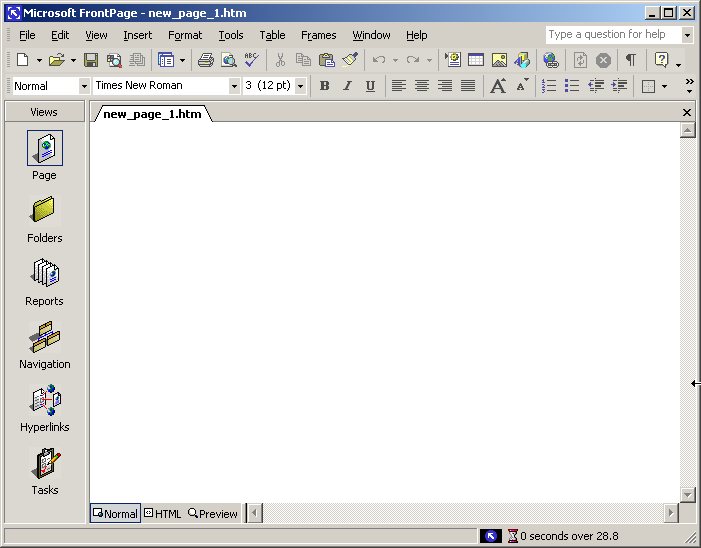The height and width of the screenshot is (548, 701).
Task: Expand Formatting toolbar options chevron
Action: [x=689, y=85]
